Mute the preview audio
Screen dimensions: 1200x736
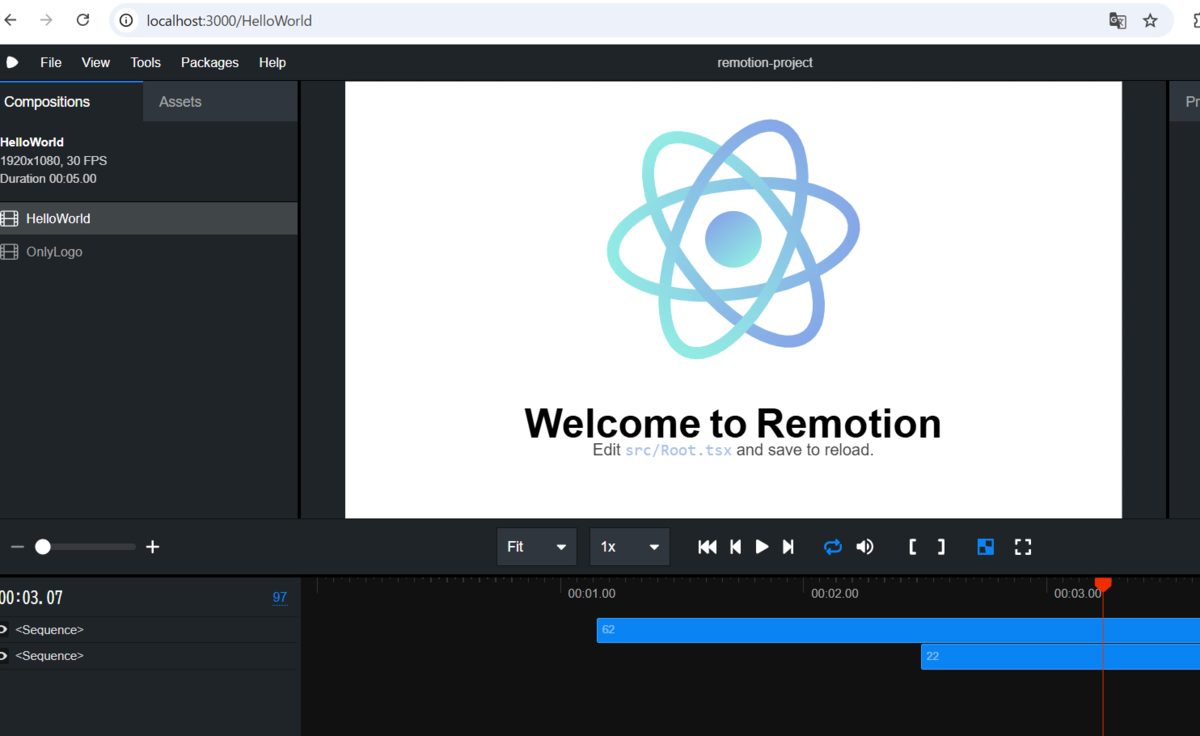(x=865, y=547)
